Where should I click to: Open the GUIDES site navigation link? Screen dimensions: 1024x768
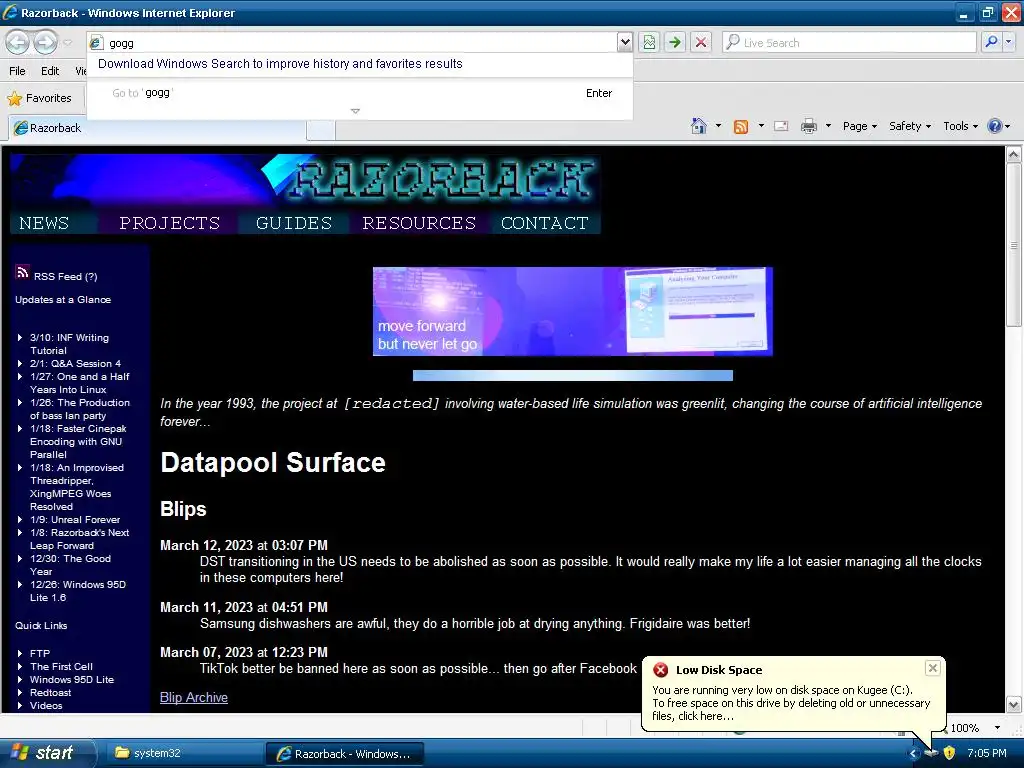click(294, 223)
